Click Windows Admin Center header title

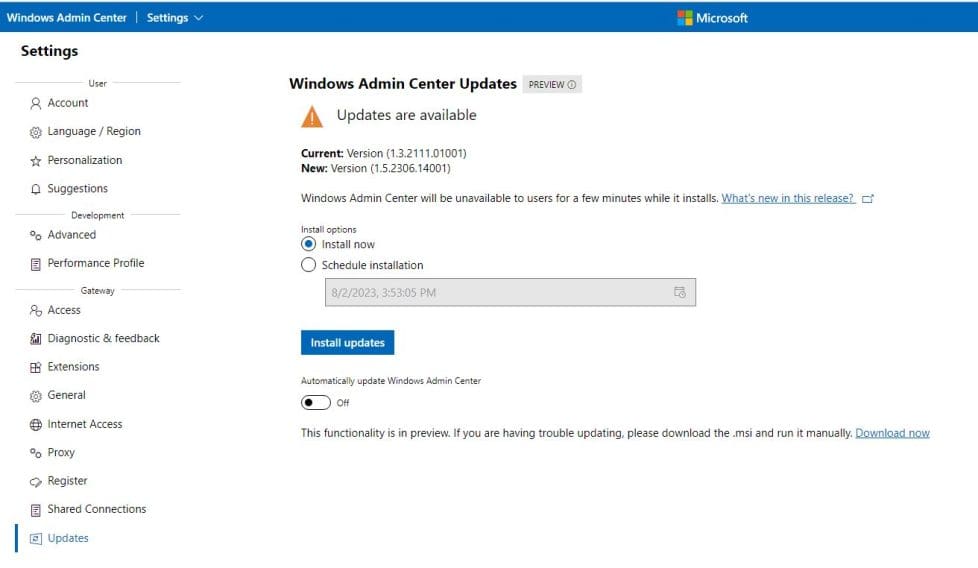(66, 18)
